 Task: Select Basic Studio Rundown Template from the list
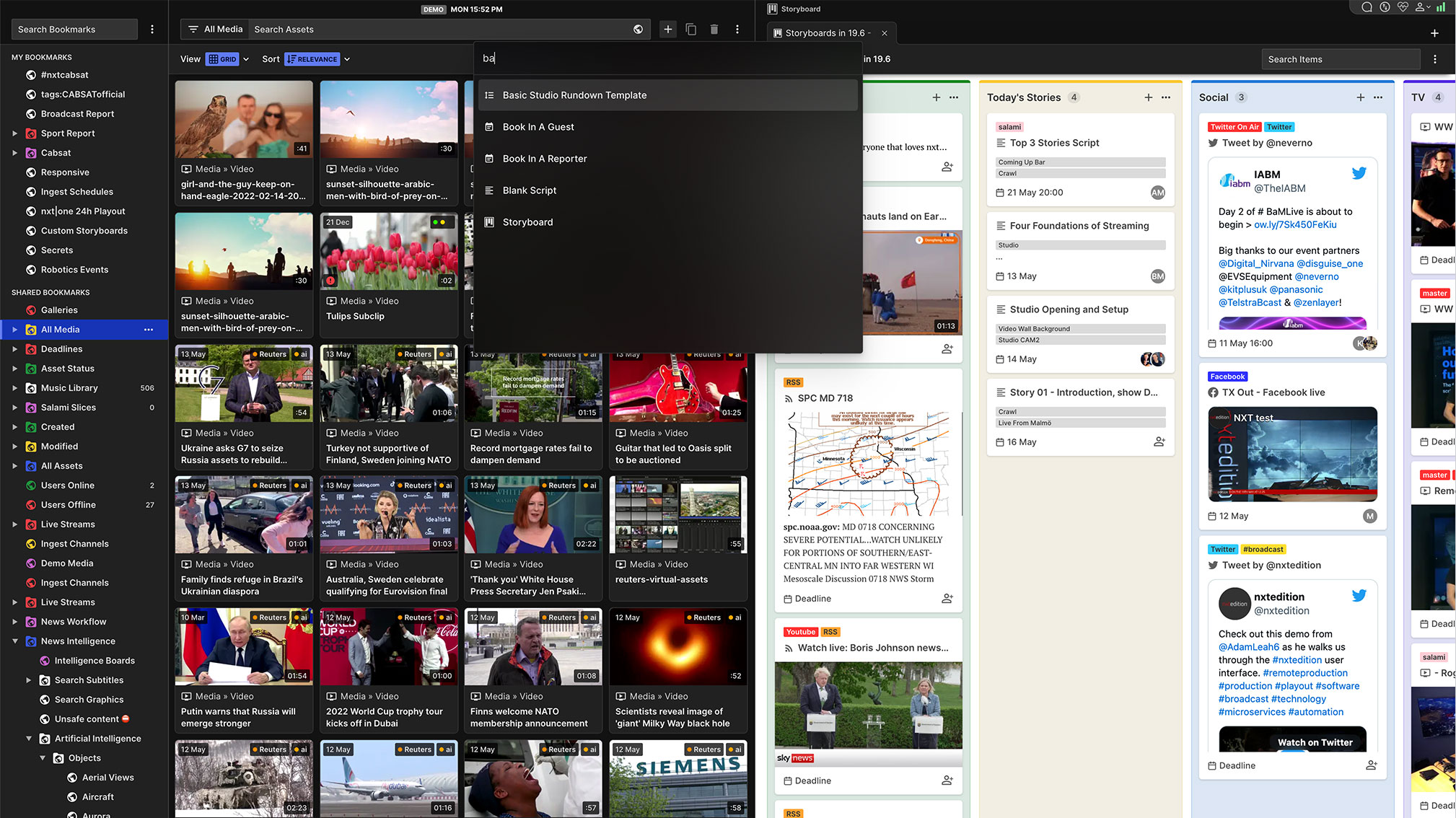tap(574, 95)
